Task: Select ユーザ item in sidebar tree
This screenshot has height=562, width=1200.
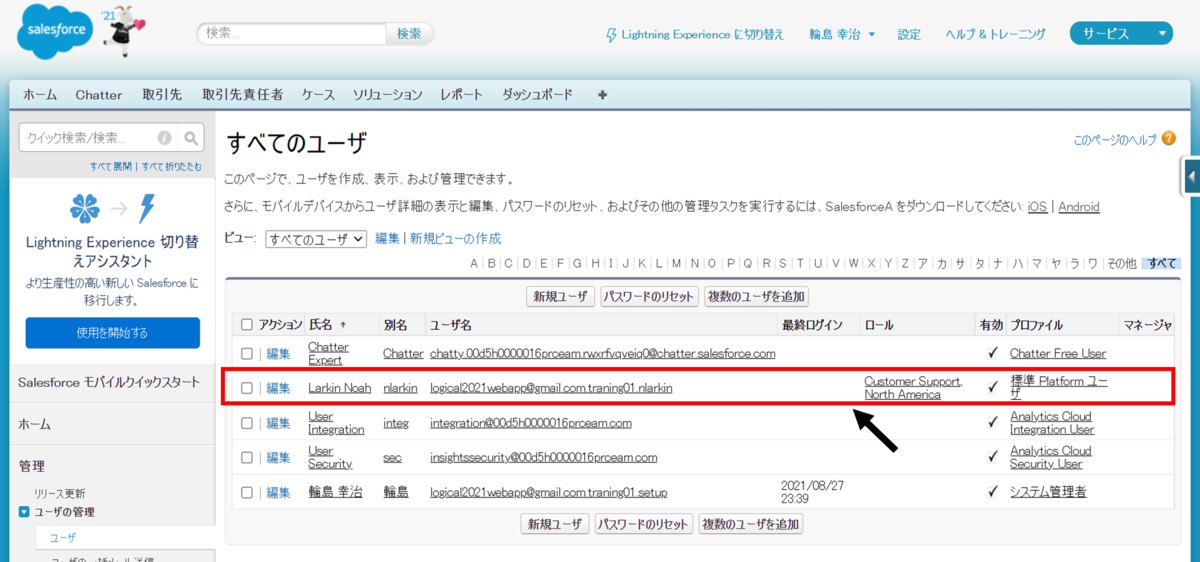Action: (63, 538)
